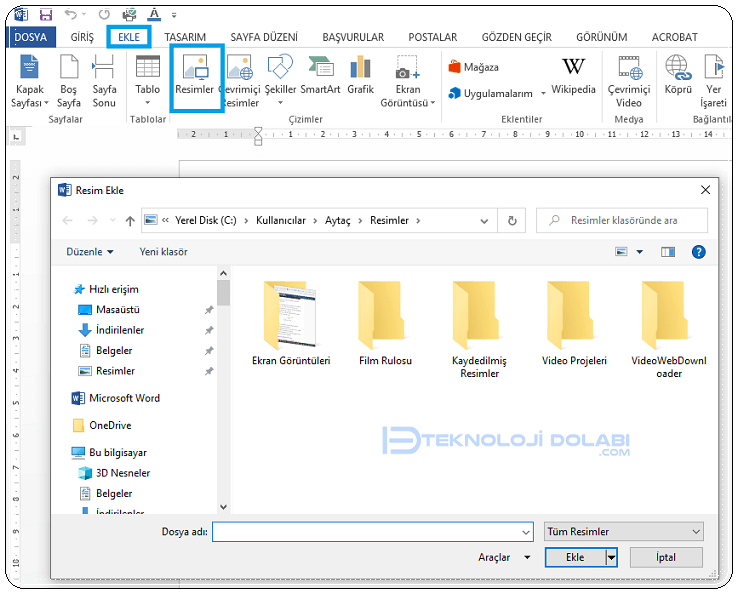Expand the Ekle button arrow options
Viewport: 738px width, 594px height.
pyautogui.click(x=612, y=558)
